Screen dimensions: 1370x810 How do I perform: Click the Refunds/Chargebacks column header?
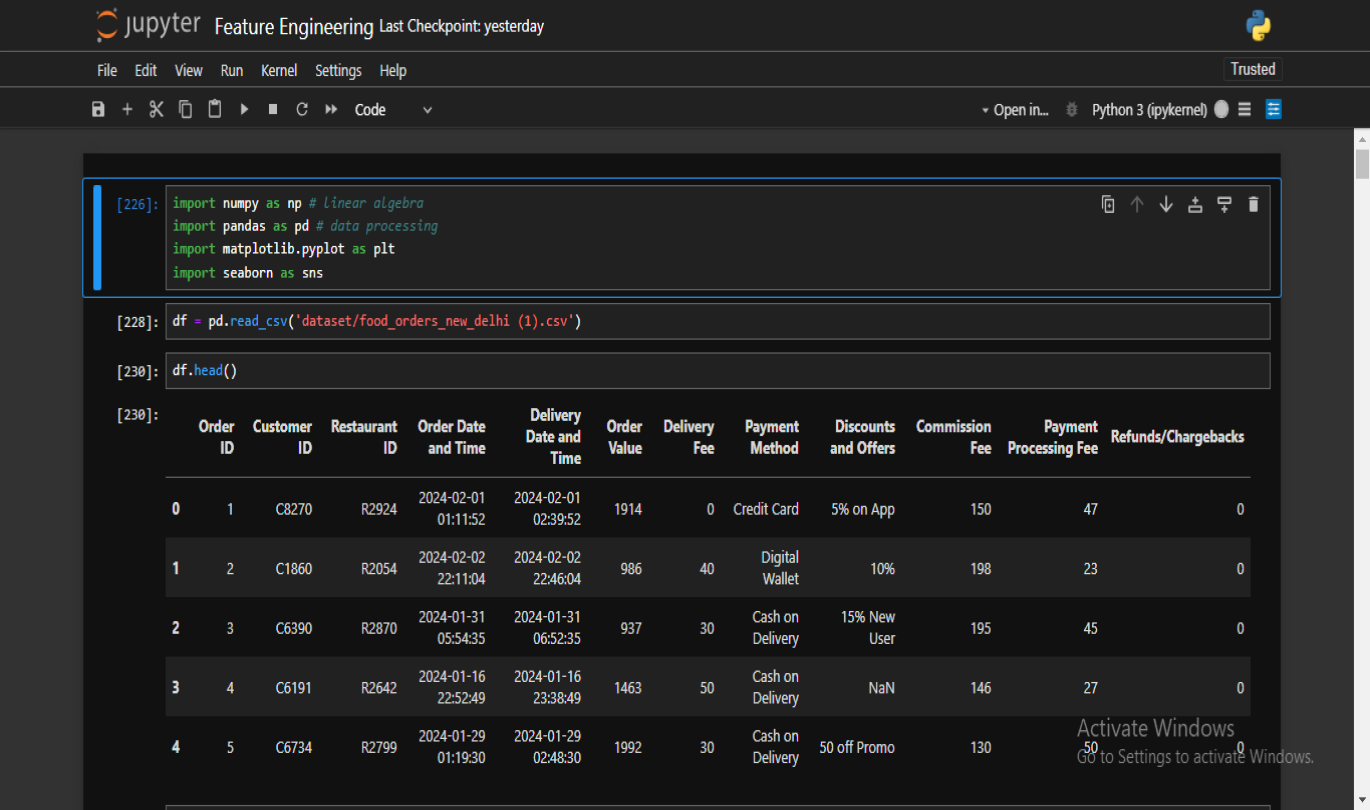(1177, 437)
